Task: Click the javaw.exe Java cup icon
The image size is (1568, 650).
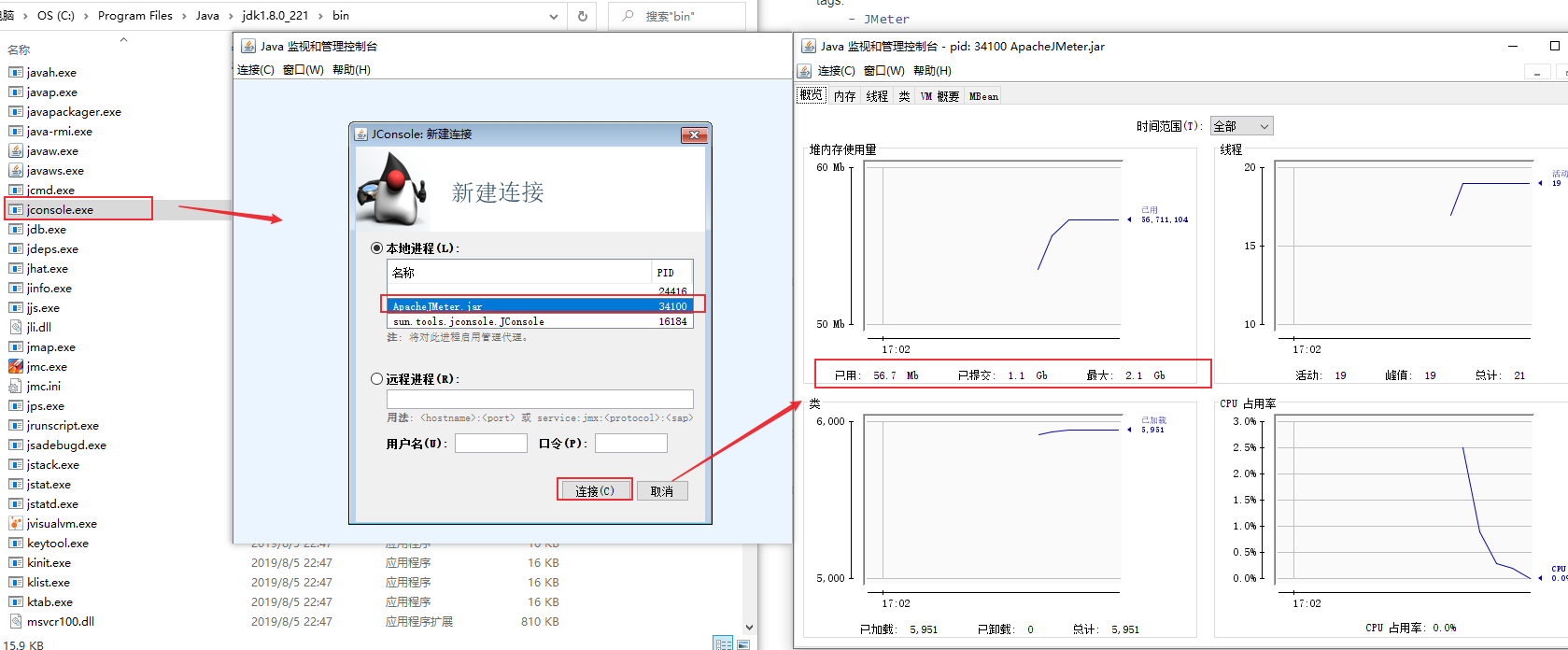Action: pos(16,150)
